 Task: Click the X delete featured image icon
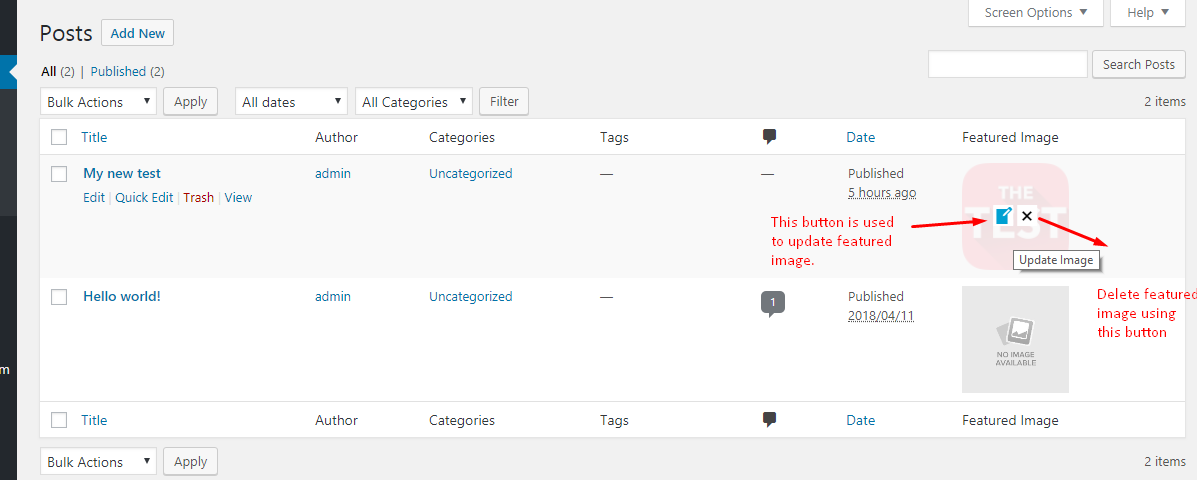(1027, 216)
